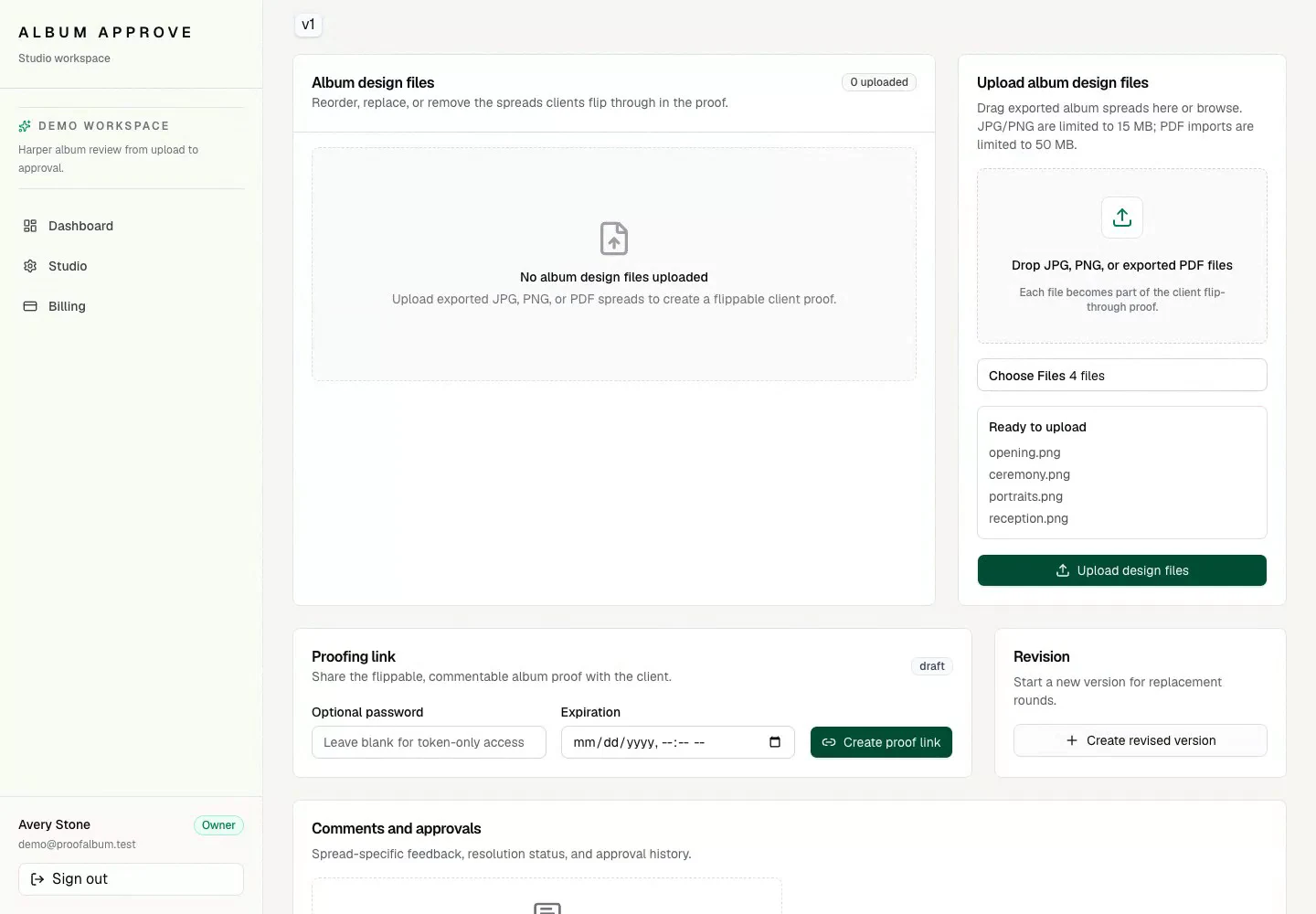Select ceremony.png in Ready to upload

(1029, 474)
